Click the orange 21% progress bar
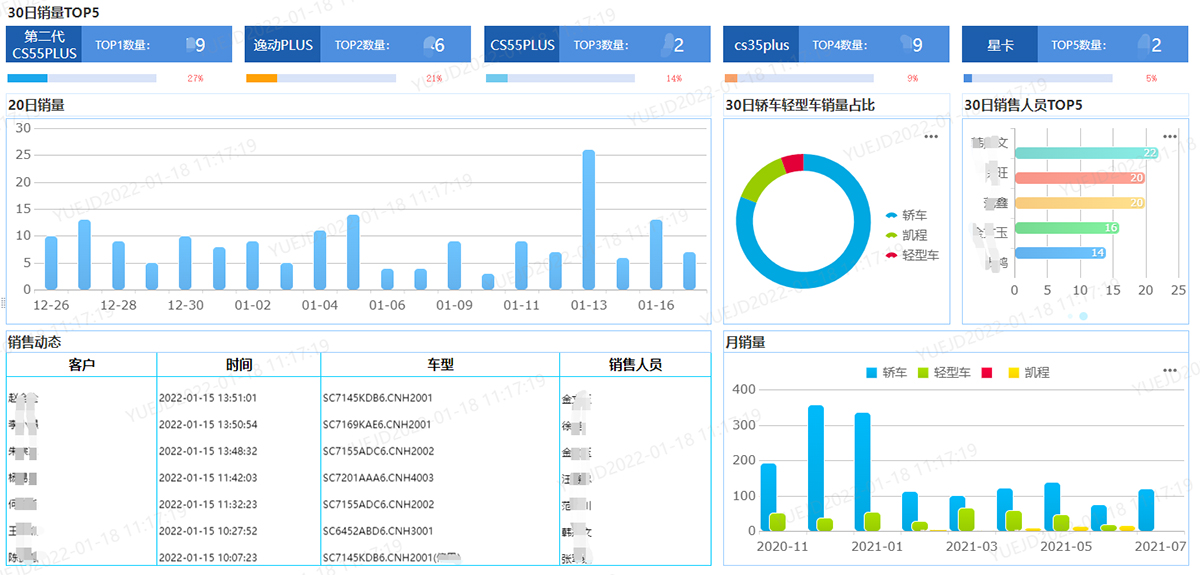Screen dimensions: 1200x575 [321, 78]
